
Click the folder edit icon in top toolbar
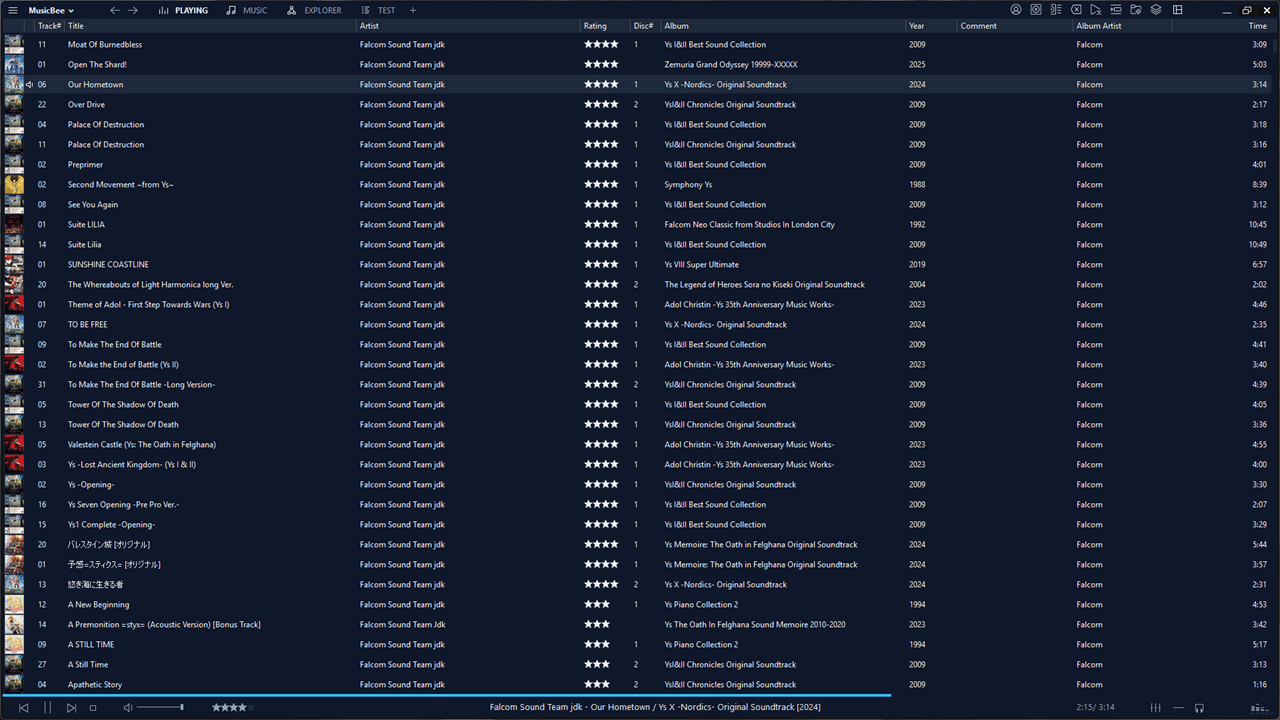pos(1136,10)
